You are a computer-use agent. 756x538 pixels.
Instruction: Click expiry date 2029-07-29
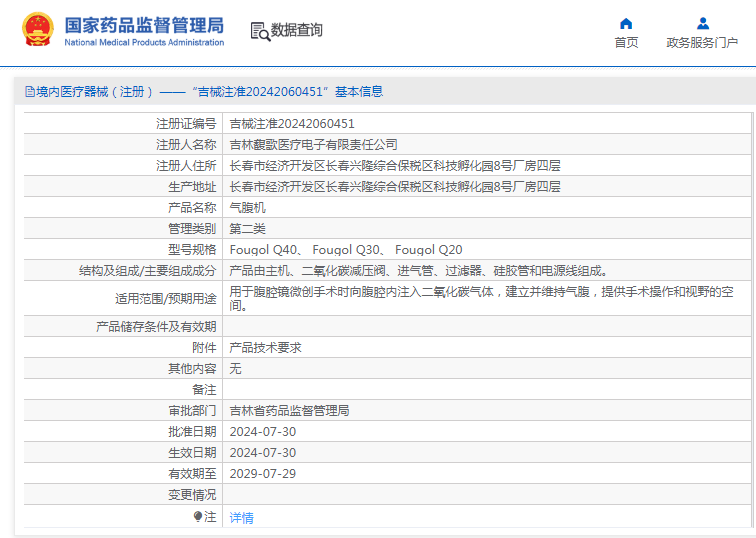click(x=263, y=474)
